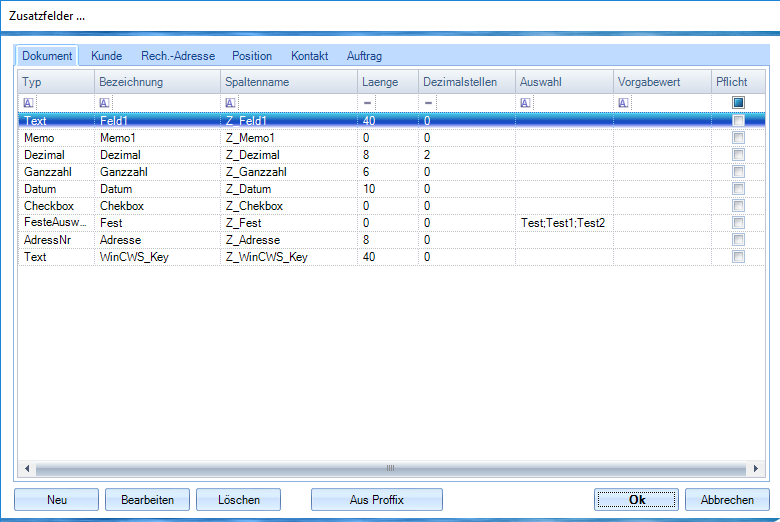Click the equals filter icon under Laenge
The width and height of the screenshot is (780, 522).
click(368, 103)
